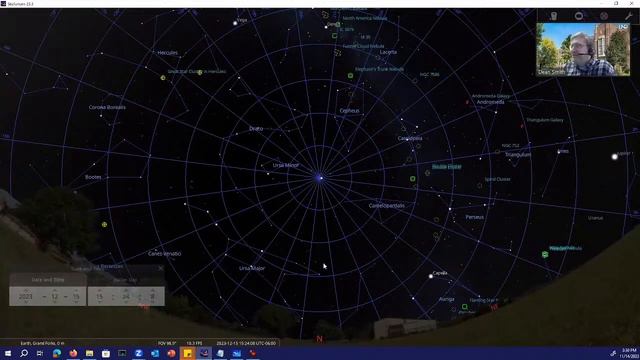Image resolution: width=640 pixels, height=360 pixels.
Task: Click the FPS readout in the status bar
Action: point(194,343)
